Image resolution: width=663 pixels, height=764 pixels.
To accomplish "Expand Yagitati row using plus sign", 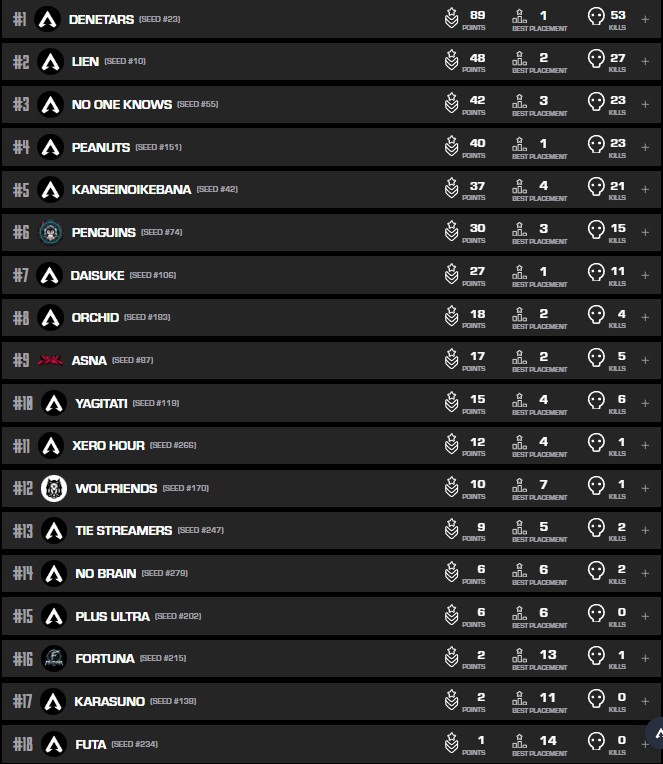I will [x=645, y=403].
